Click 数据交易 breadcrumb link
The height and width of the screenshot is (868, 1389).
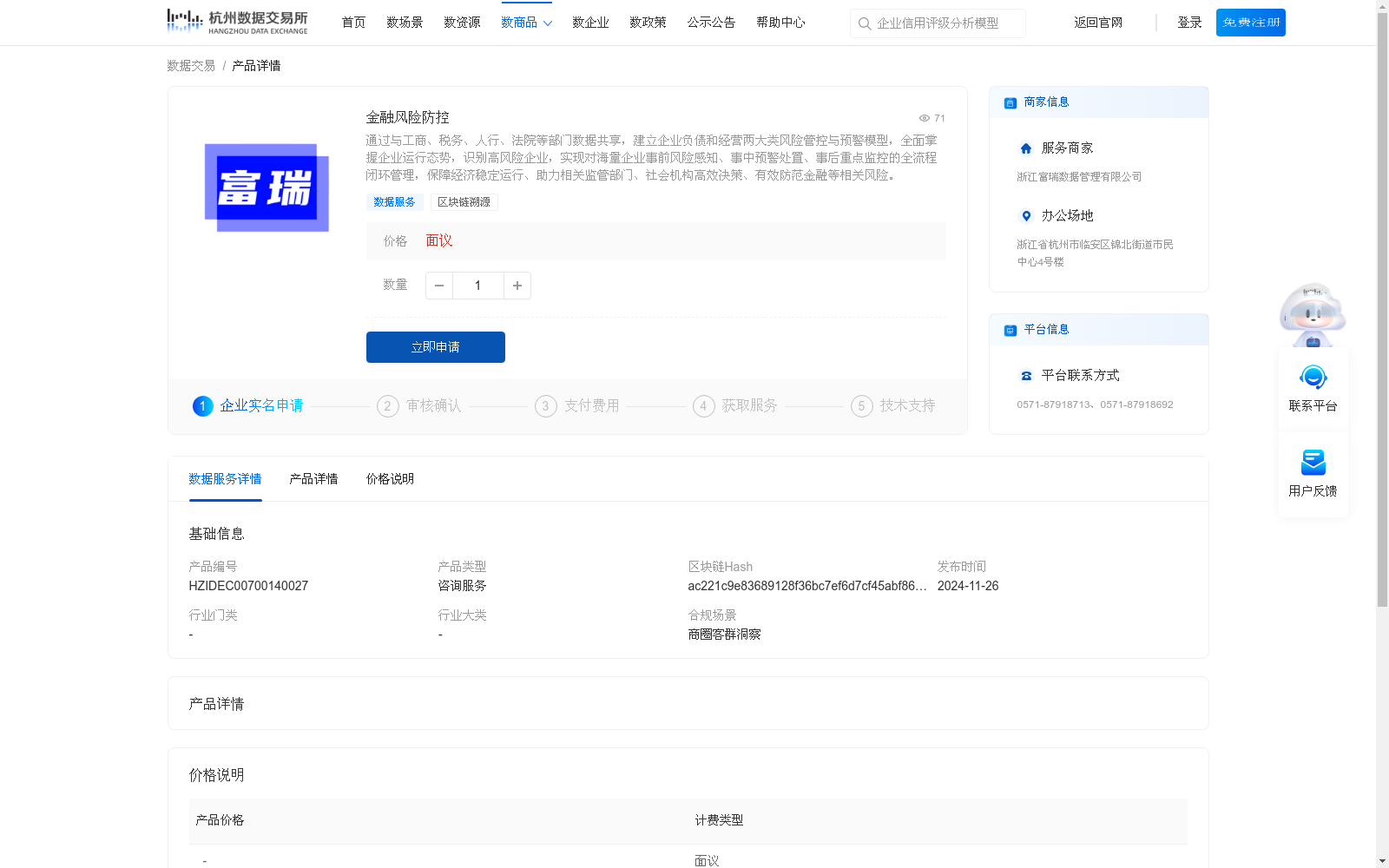191,66
